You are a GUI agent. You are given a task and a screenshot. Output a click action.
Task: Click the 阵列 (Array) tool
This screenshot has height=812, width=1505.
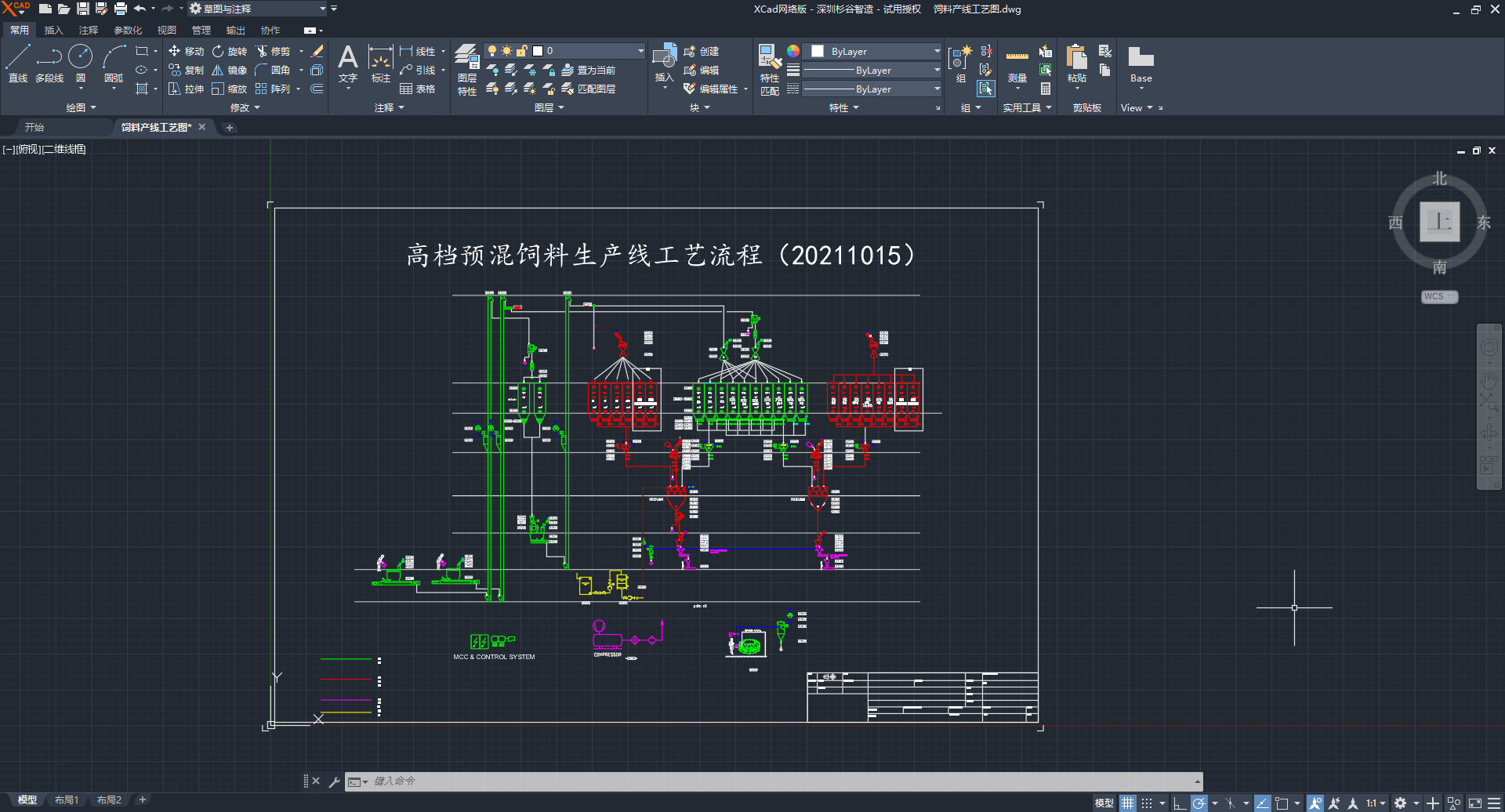click(272, 89)
